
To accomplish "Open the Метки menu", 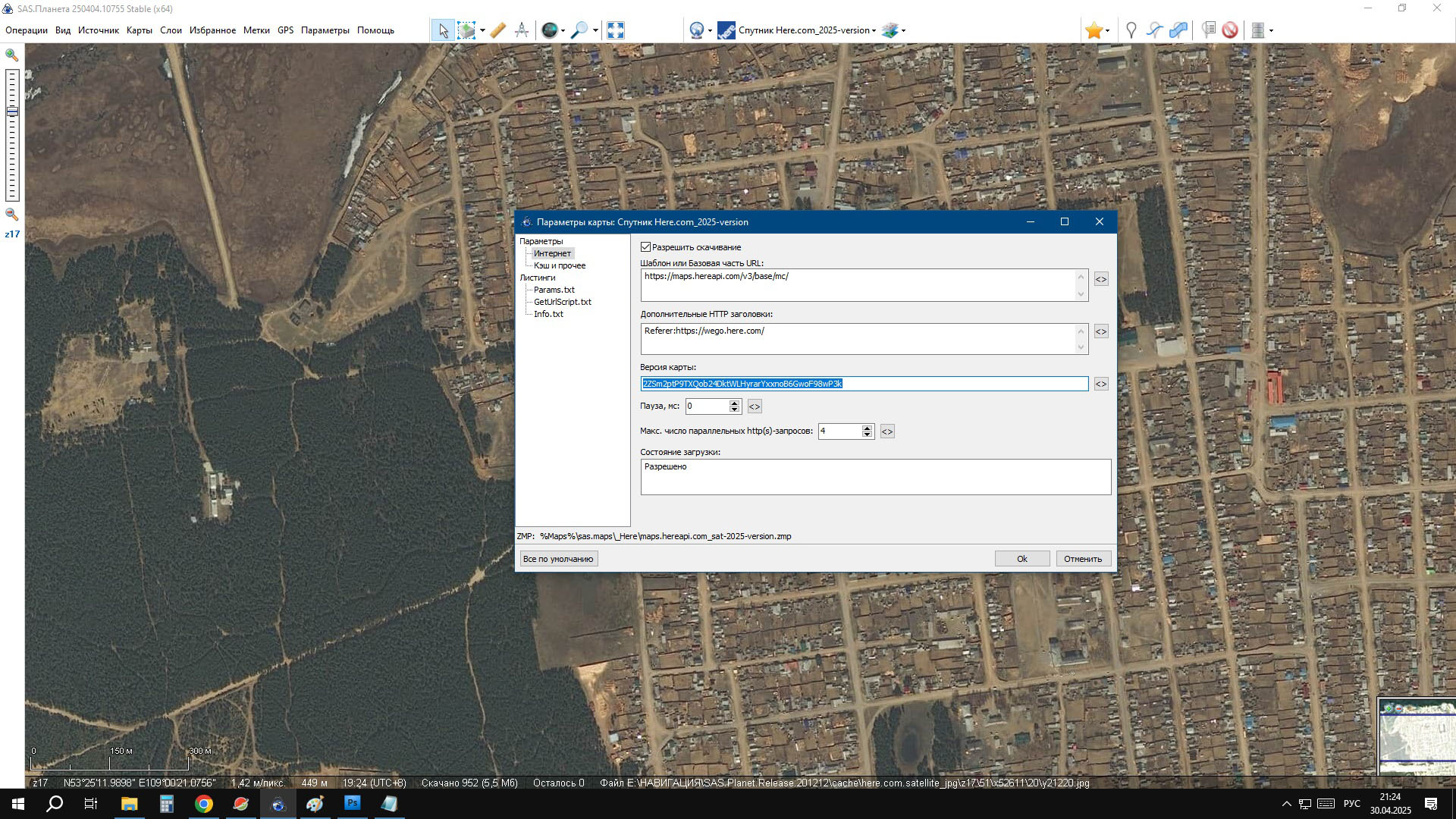I will pos(256,30).
